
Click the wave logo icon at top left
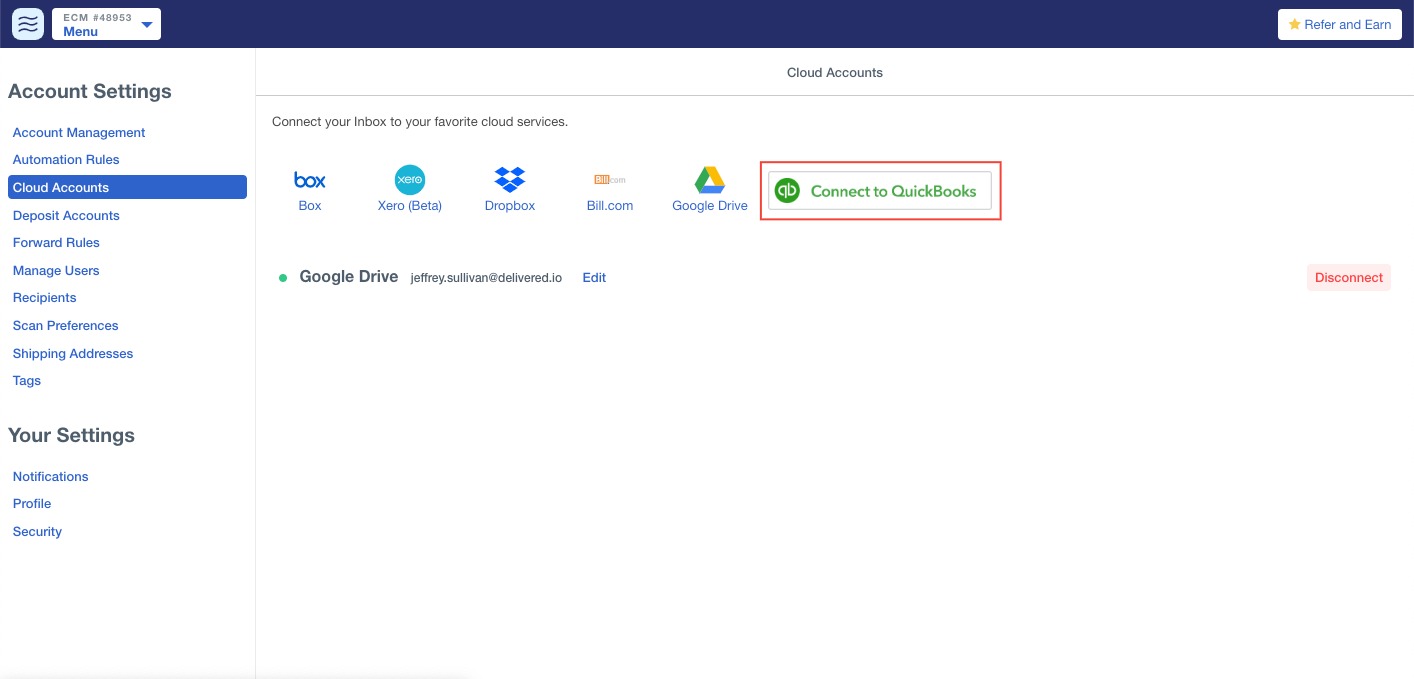(x=28, y=24)
